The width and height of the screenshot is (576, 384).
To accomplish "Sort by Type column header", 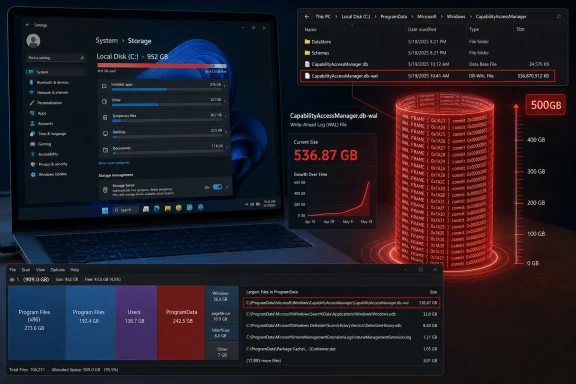I will [x=474, y=29].
